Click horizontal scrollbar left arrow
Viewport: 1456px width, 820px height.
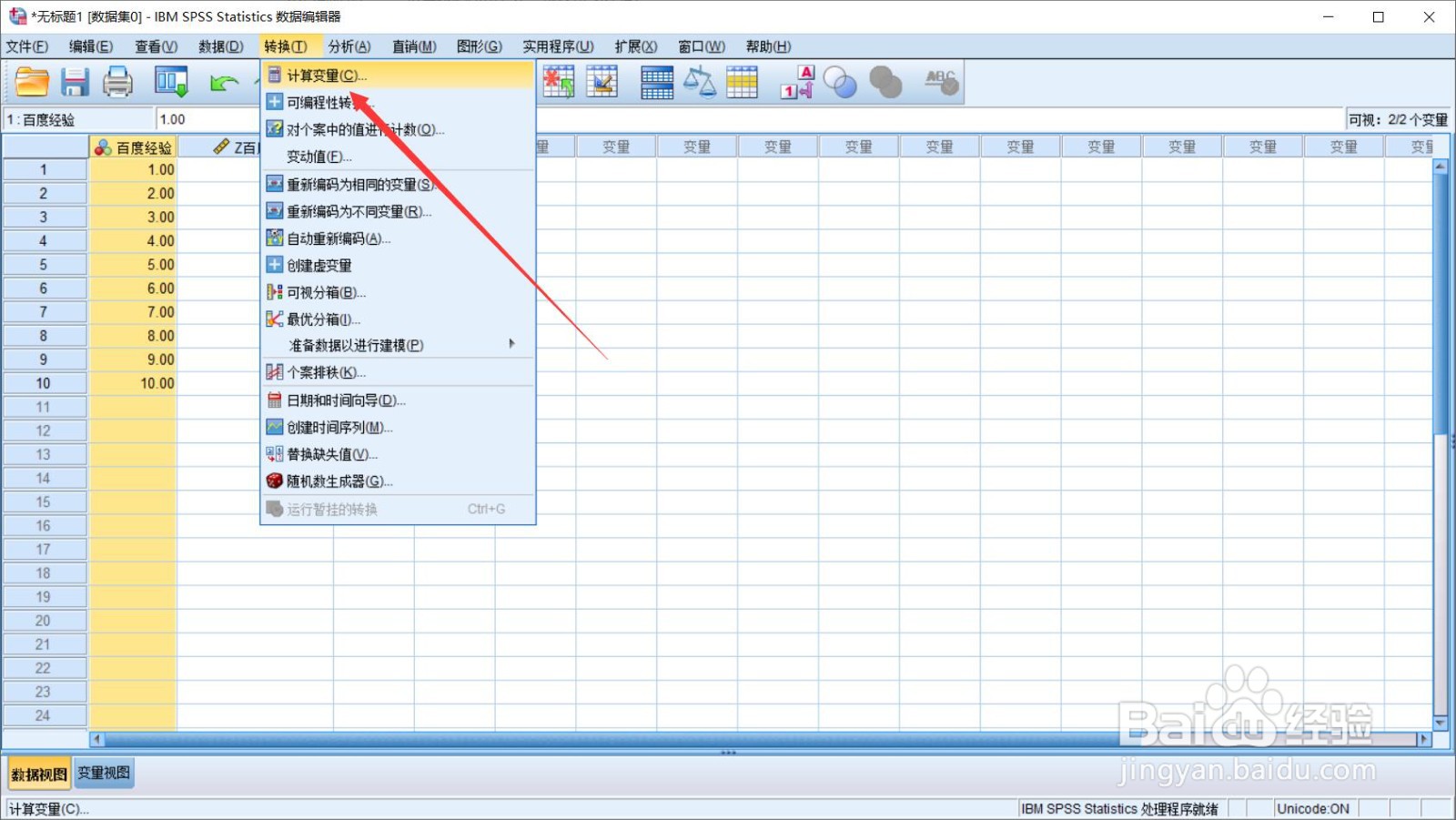tap(96, 739)
